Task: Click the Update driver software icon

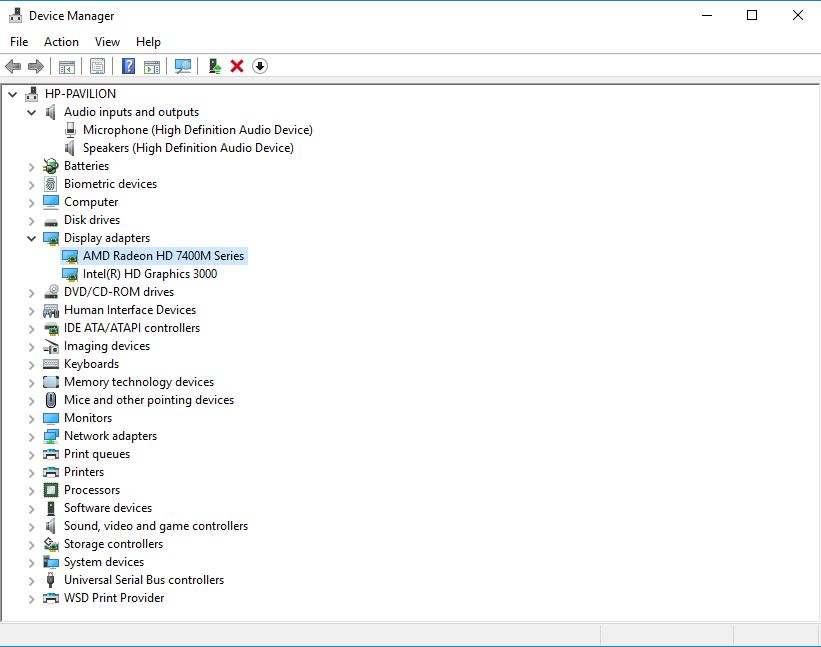Action: click(x=215, y=66)
